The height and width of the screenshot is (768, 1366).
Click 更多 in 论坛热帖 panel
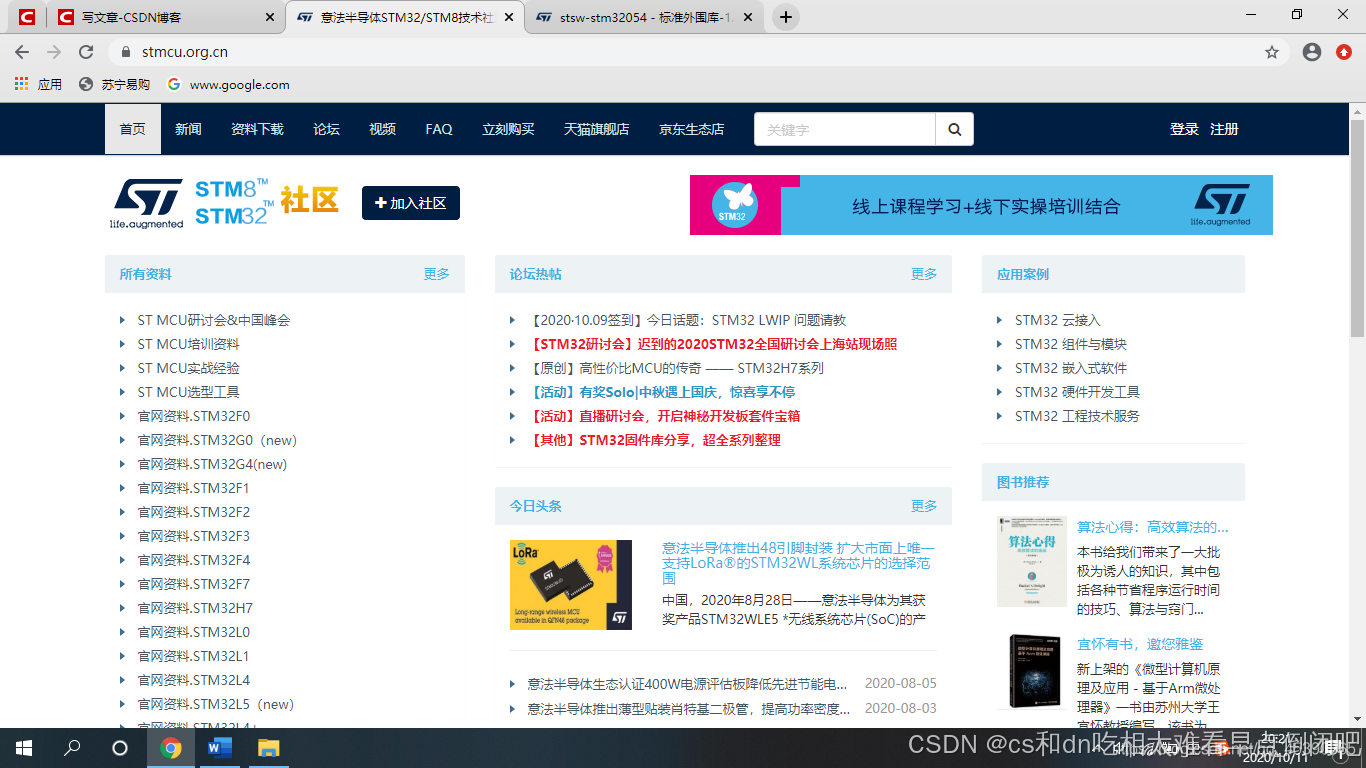pos(924,274)
